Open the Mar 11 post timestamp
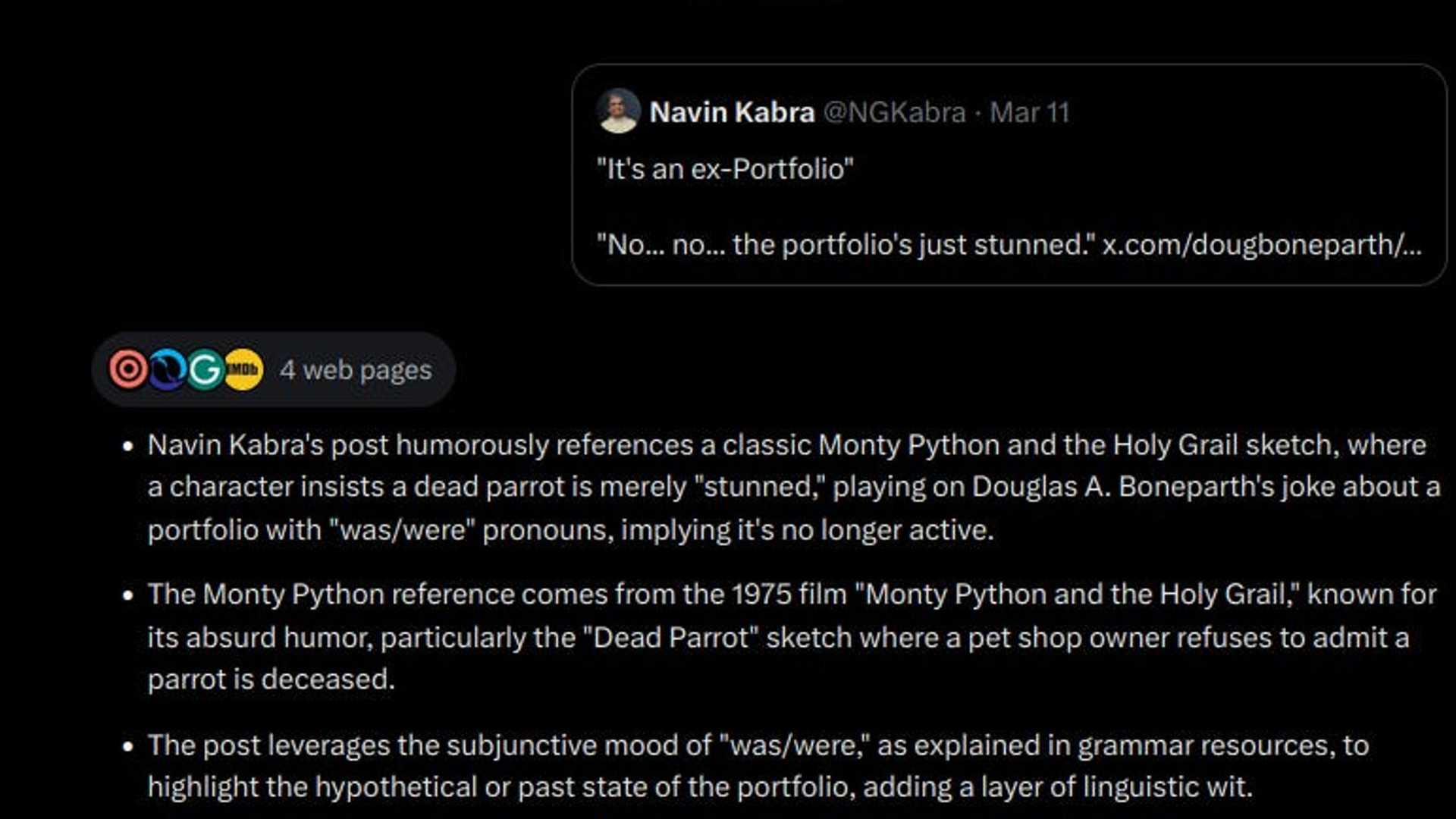1456x819 pixels. coord(1029,112)
